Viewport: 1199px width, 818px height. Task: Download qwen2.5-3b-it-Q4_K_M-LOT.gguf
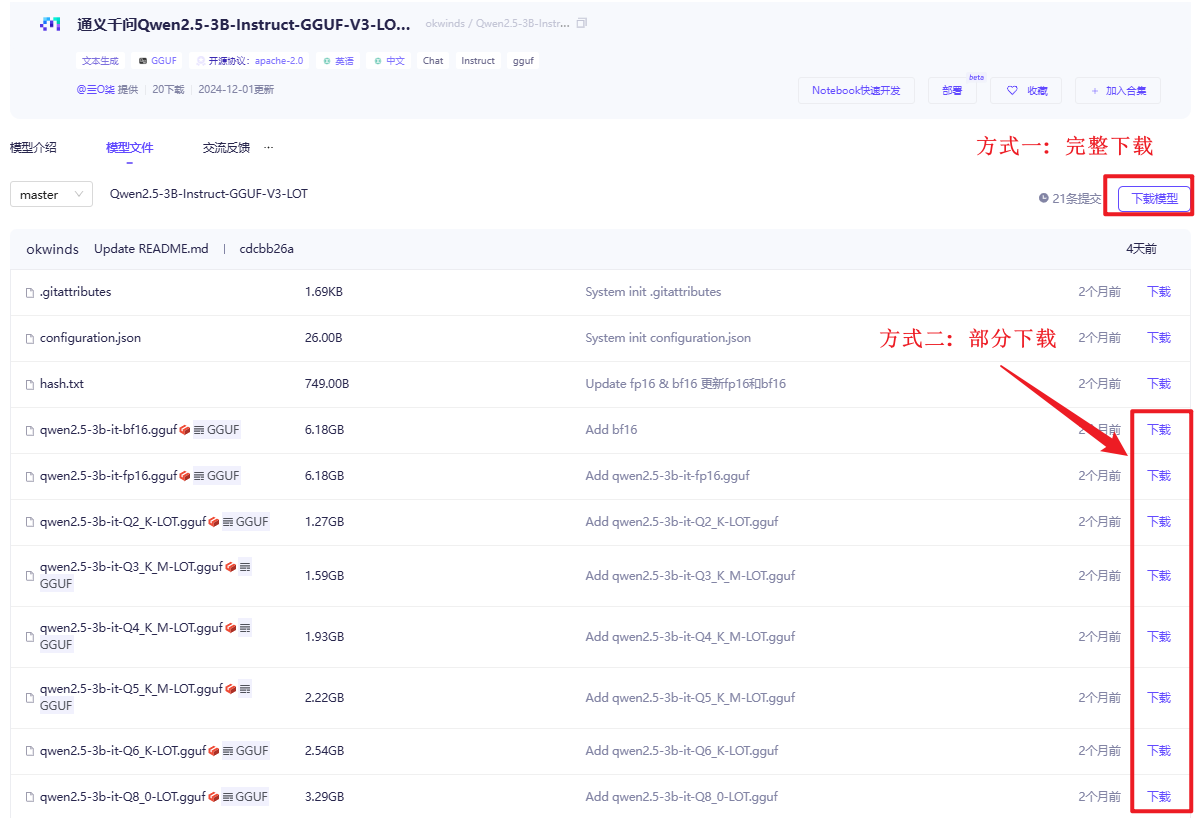pyautogui.click(x=1158, y=637)
